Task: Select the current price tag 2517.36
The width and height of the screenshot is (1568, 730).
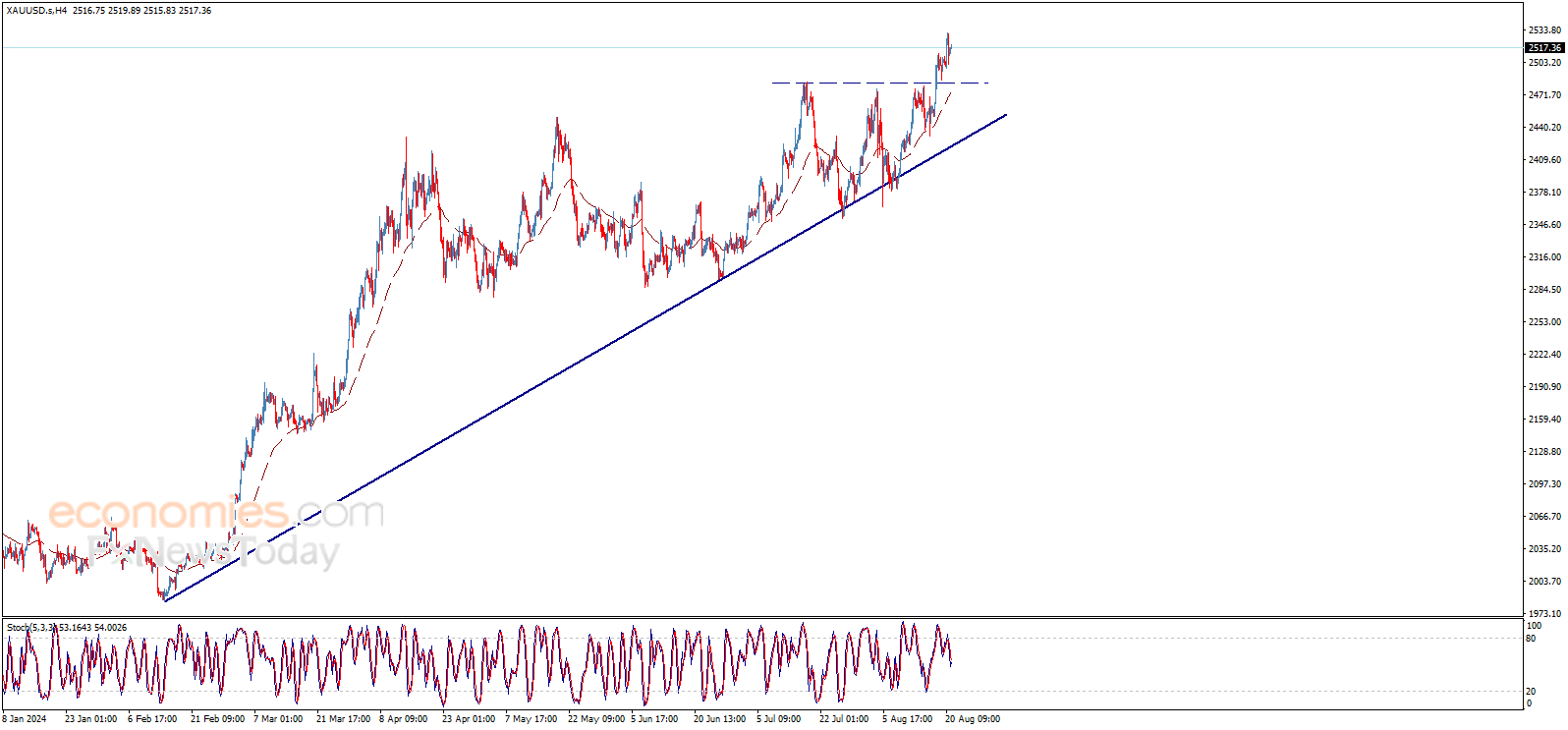Action: coord(1544,47)
